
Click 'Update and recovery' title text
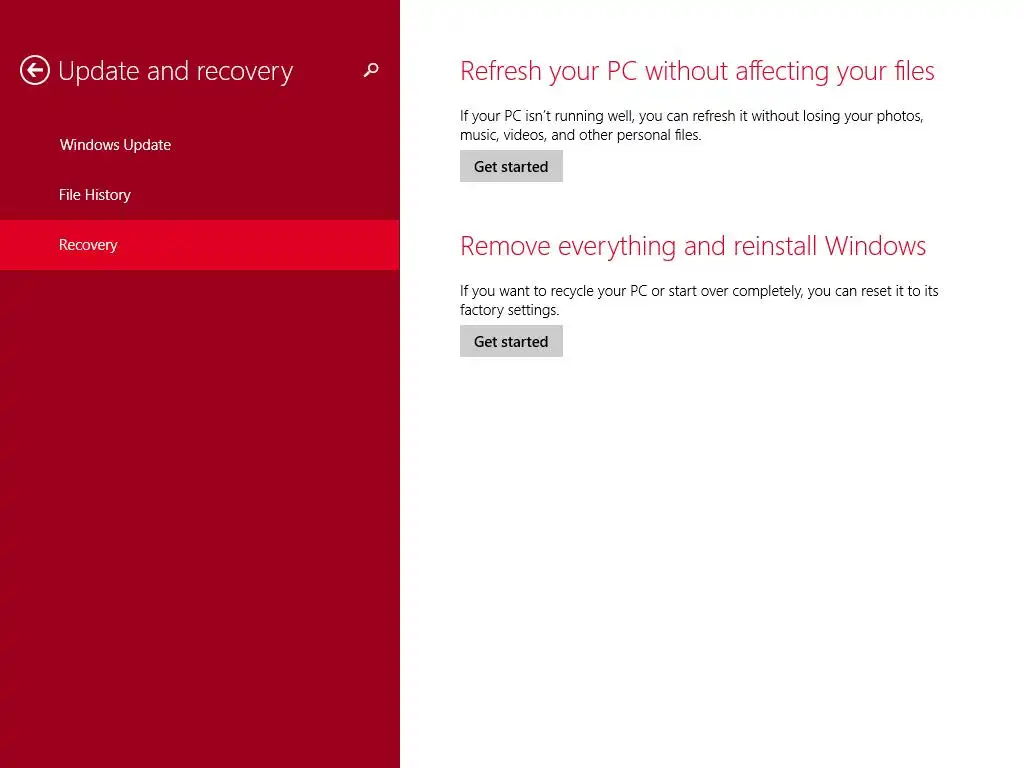176,71
